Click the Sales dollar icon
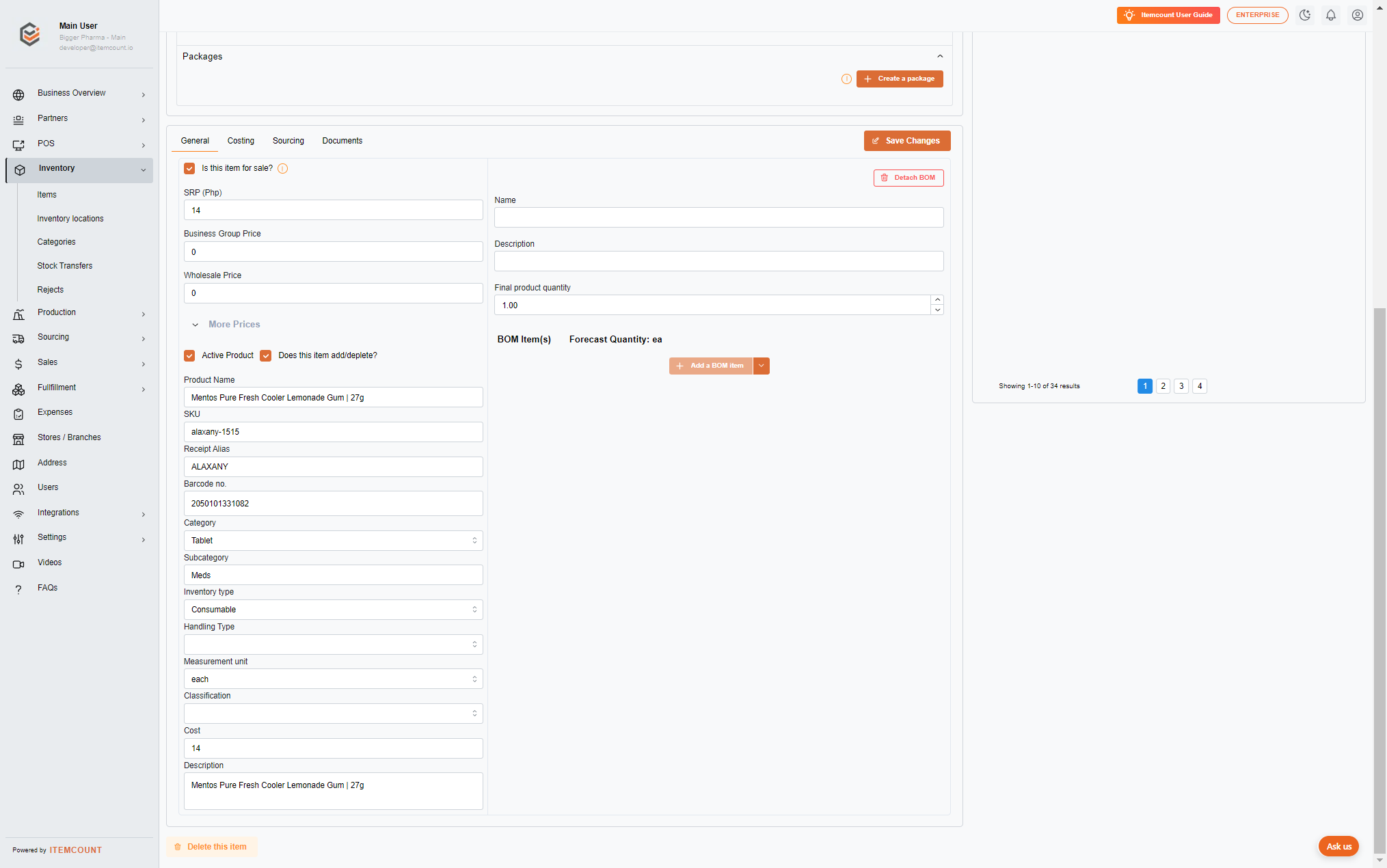Viewport: 1387px width, 868px height. pyautogui.click(x=18, y=364)
